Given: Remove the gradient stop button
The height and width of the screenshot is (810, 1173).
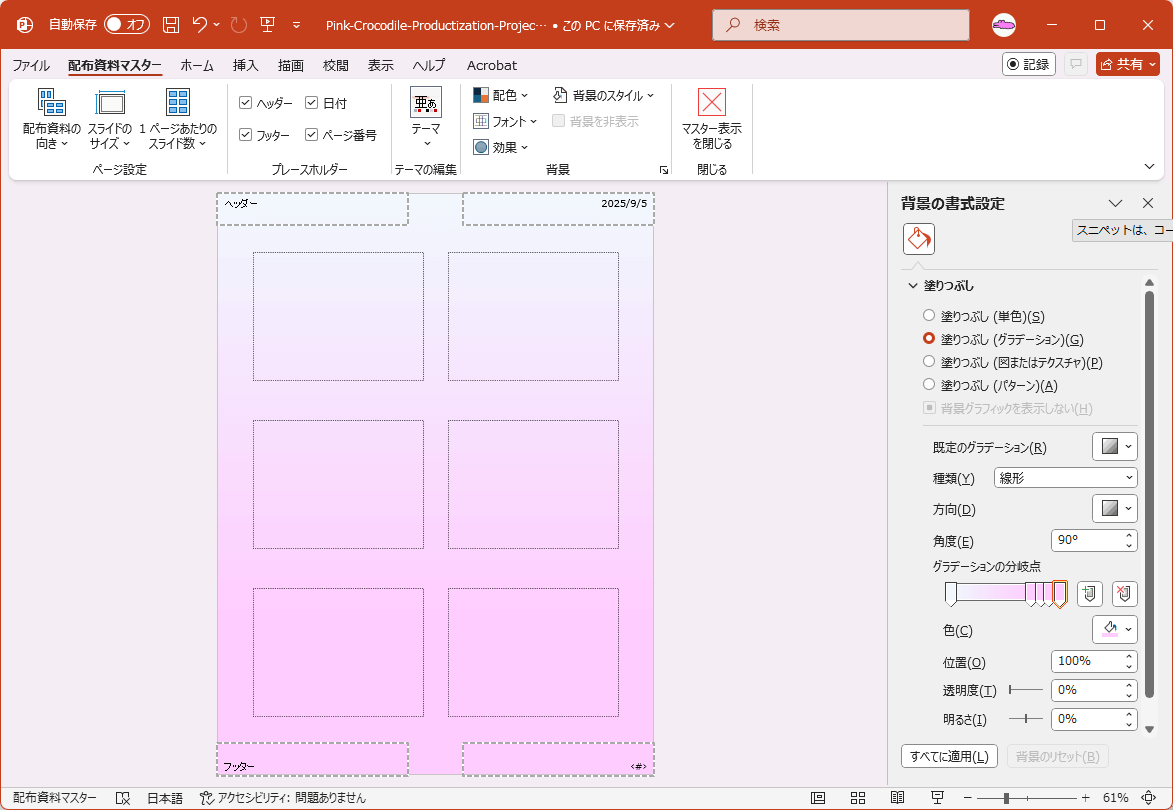Looking at the screenshot, I should tap(1124, 594).
